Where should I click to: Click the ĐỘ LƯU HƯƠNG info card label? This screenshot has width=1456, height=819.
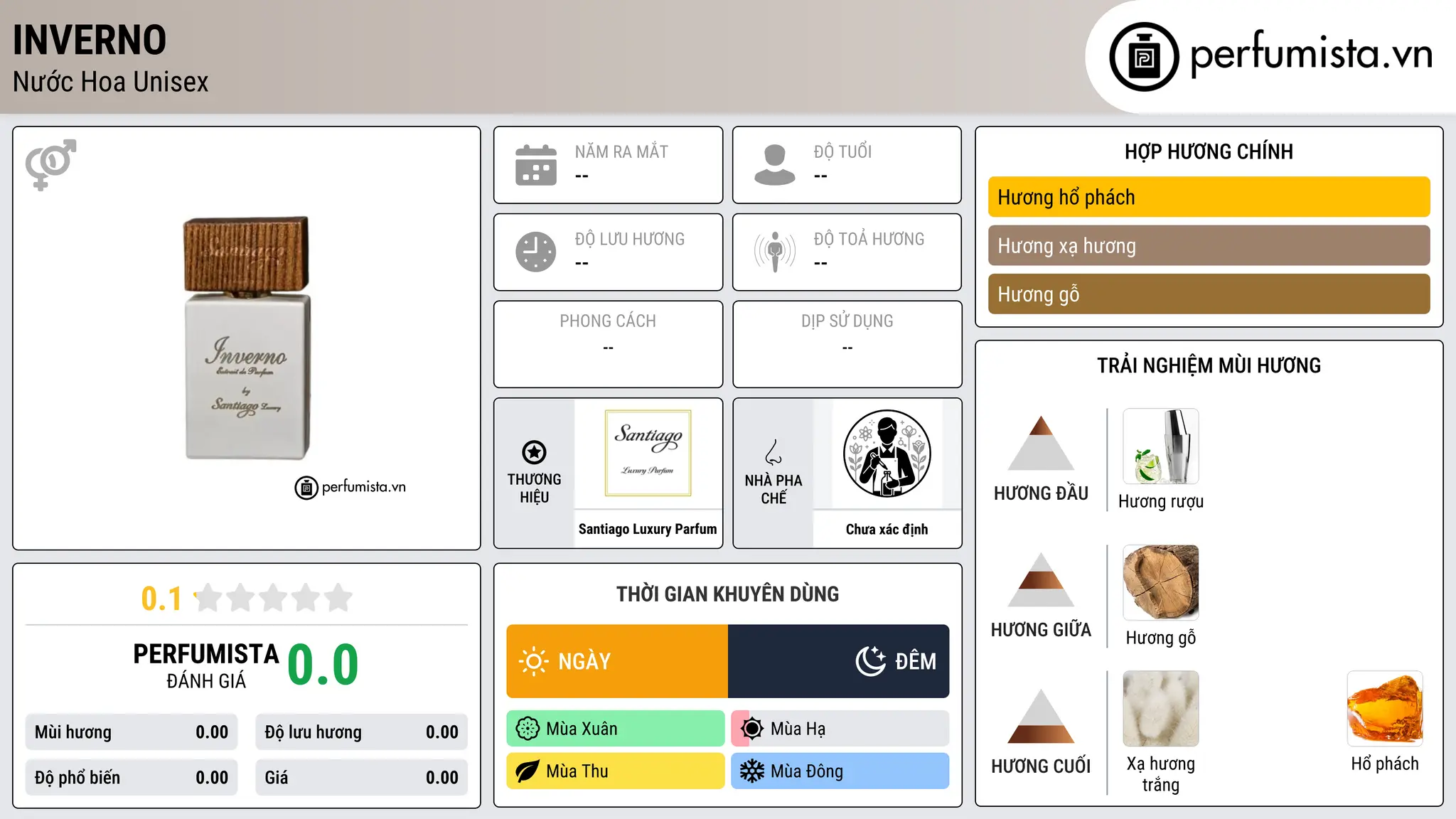tap(630, 239)
